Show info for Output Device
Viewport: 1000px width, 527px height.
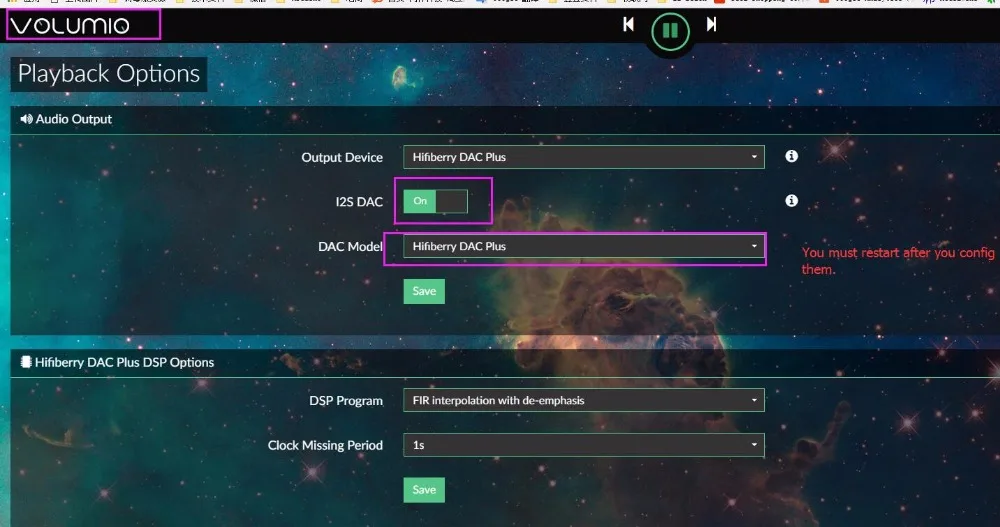791,156
